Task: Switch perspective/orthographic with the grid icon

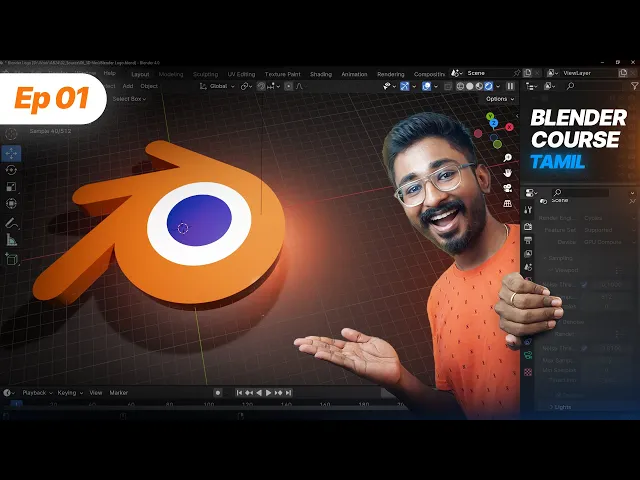Action: 507,203
